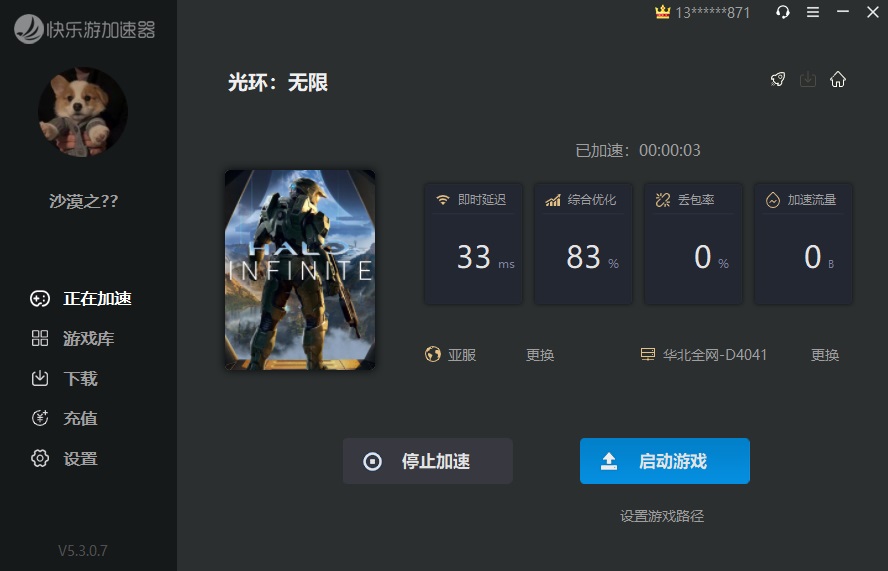Open the hamburger menu in the title bar
The width and height of the screenshot is (888, 571).
[813, 12]
